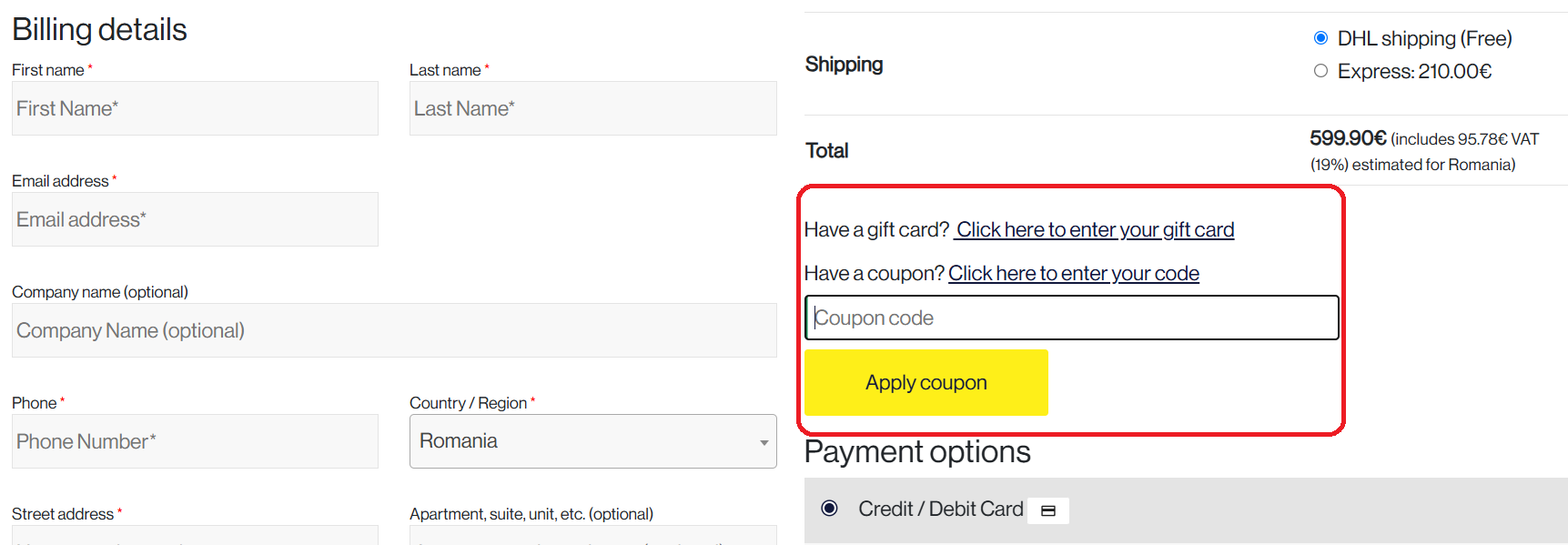Click the Email address input field

tap(195, 219)
